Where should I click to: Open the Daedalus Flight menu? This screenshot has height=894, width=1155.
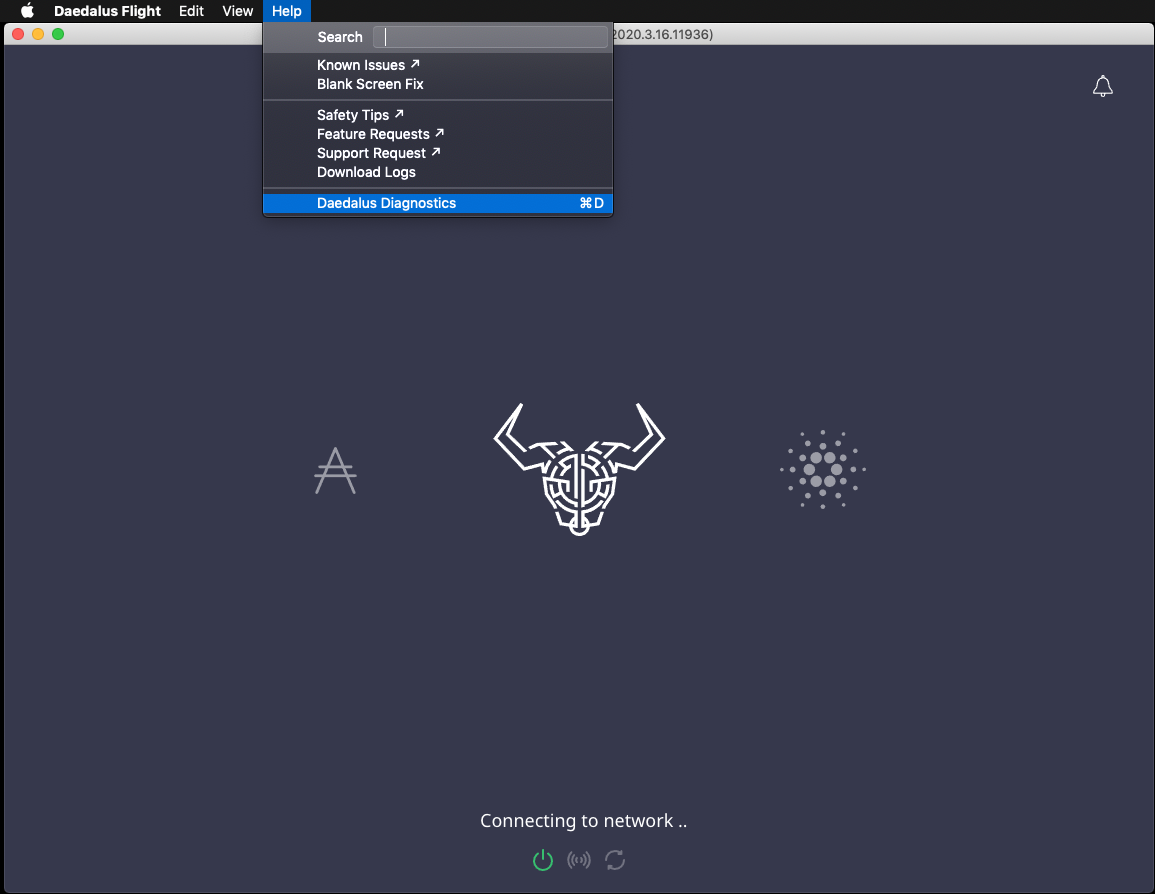pos(107,11)
